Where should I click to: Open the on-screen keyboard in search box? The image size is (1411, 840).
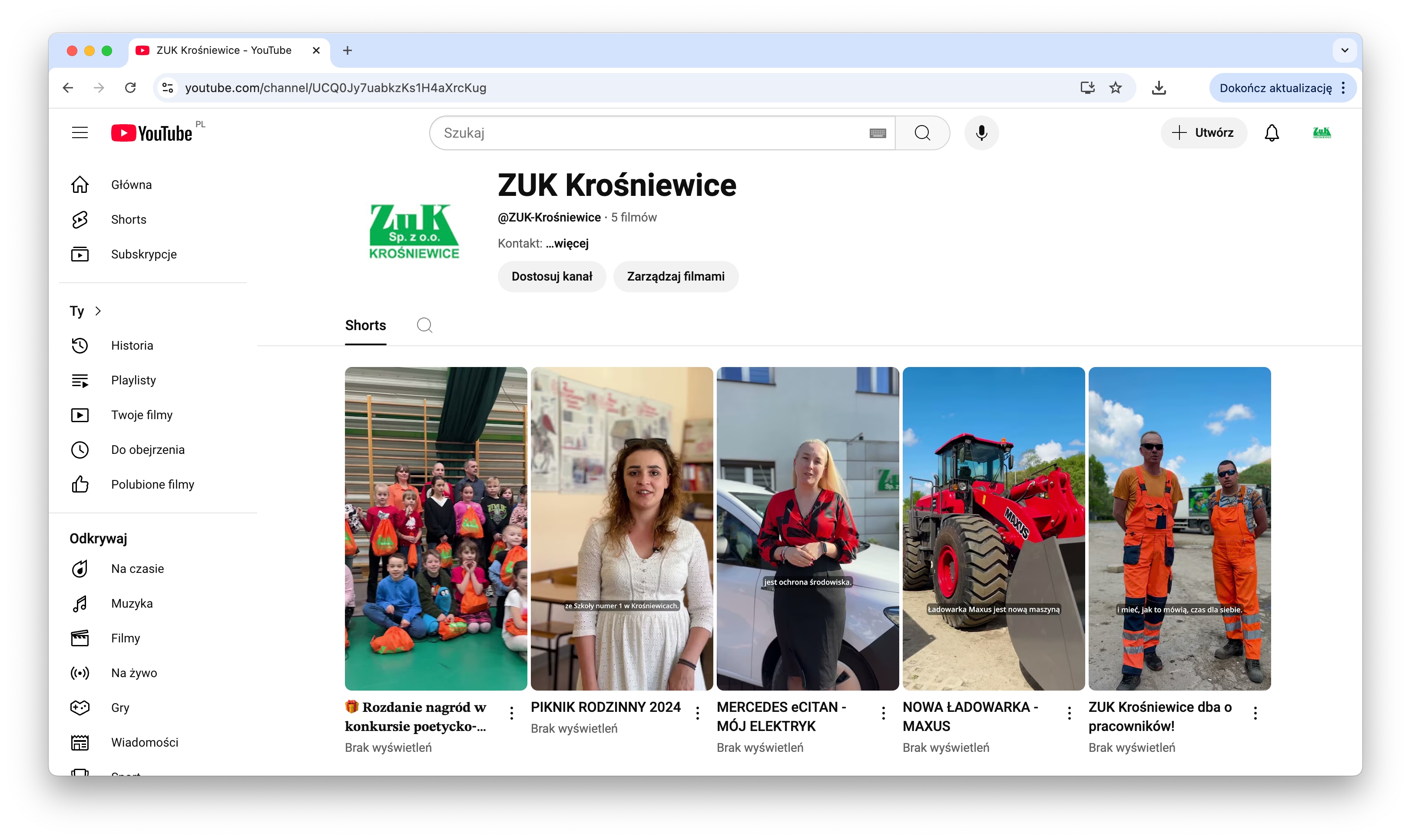877,133
